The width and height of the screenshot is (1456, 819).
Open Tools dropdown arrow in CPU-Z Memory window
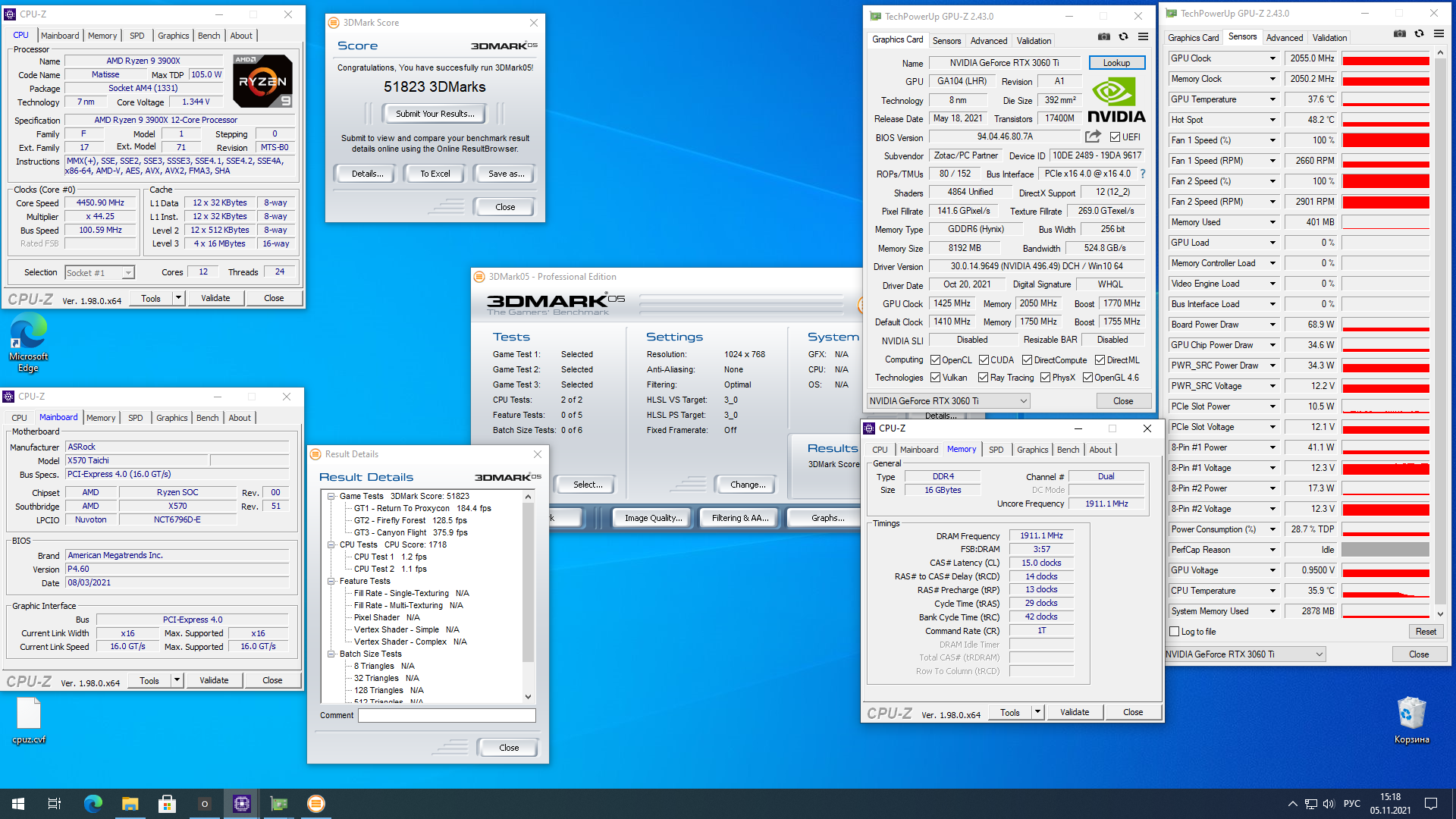pyautogui.click(x=1037, y=712)
